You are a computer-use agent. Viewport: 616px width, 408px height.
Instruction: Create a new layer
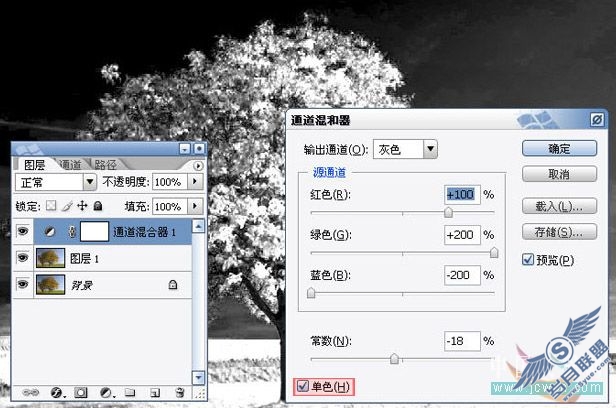[x=155, y=392]
